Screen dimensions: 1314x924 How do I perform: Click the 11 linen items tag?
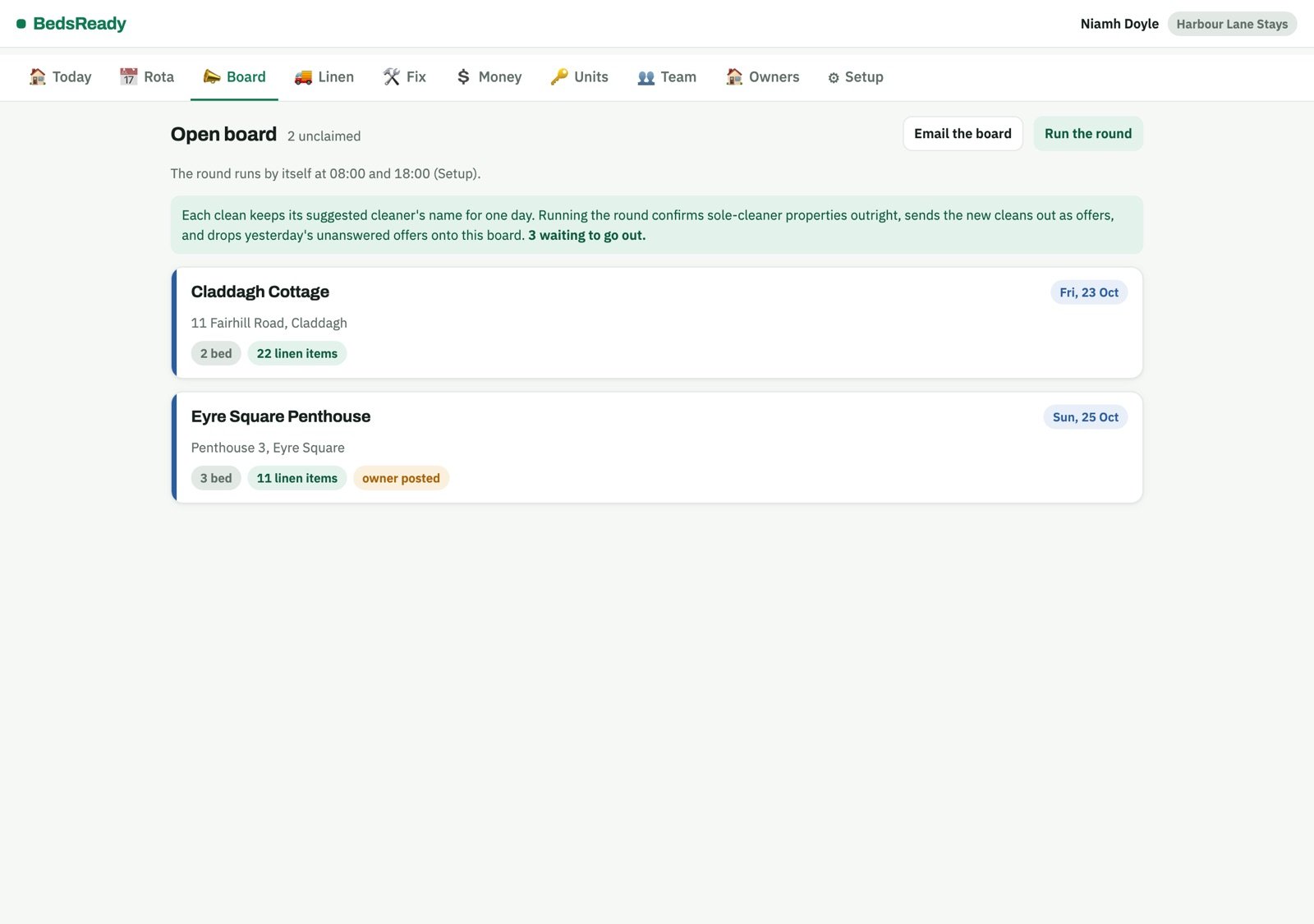297,478
